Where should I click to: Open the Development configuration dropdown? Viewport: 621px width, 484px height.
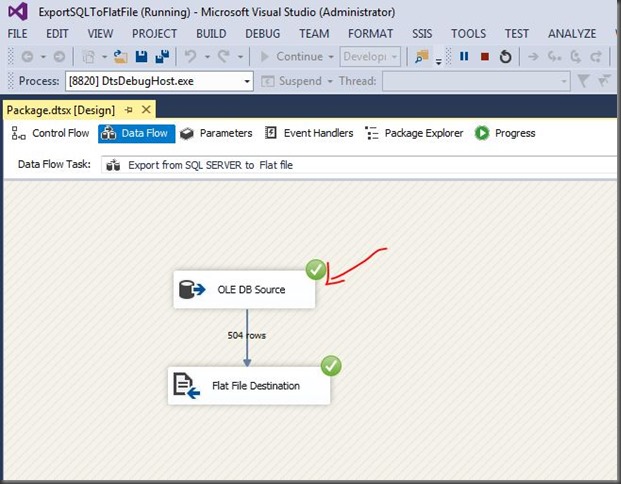point(370,57)
